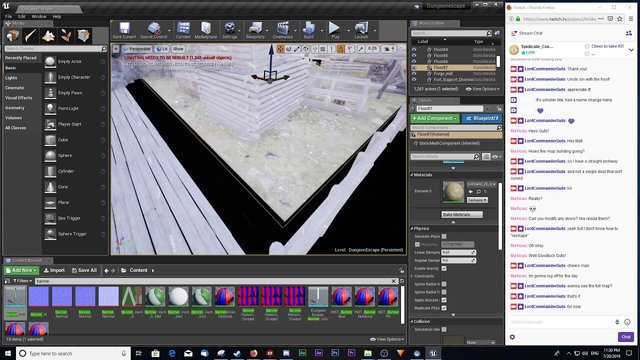Open the Help menu

pyautogui.click(x=57, y=16)
